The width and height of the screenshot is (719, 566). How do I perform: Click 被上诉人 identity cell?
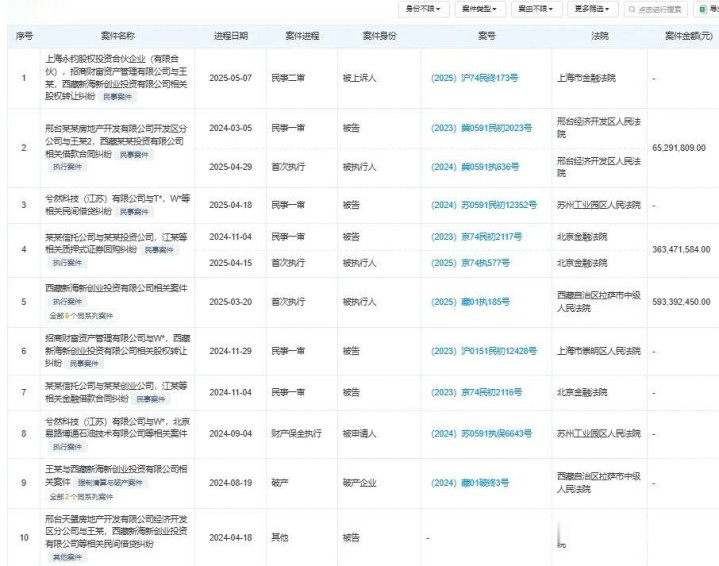[x=360, y=78]
